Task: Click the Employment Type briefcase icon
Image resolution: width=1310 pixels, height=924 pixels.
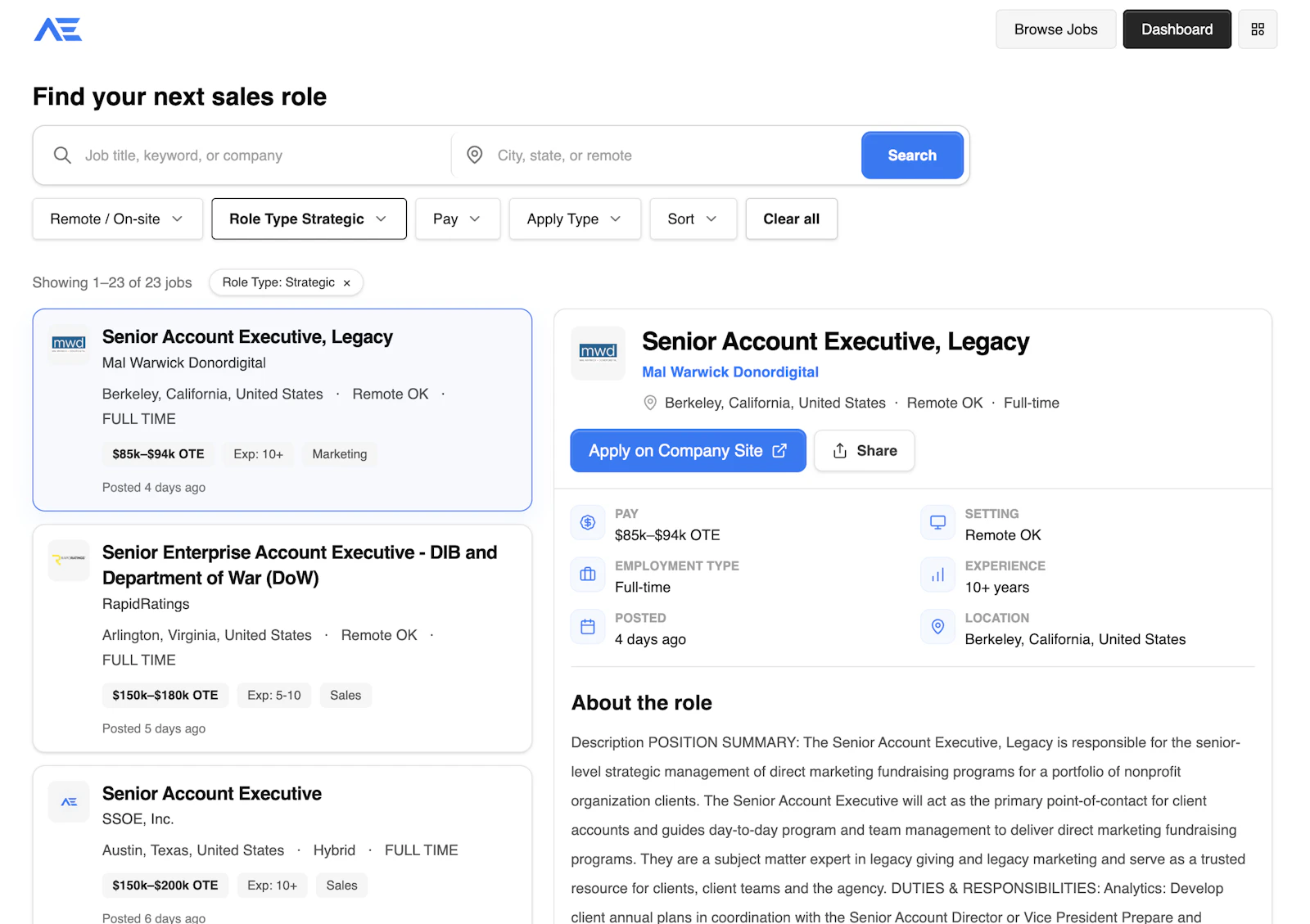Action: [588, 575]
